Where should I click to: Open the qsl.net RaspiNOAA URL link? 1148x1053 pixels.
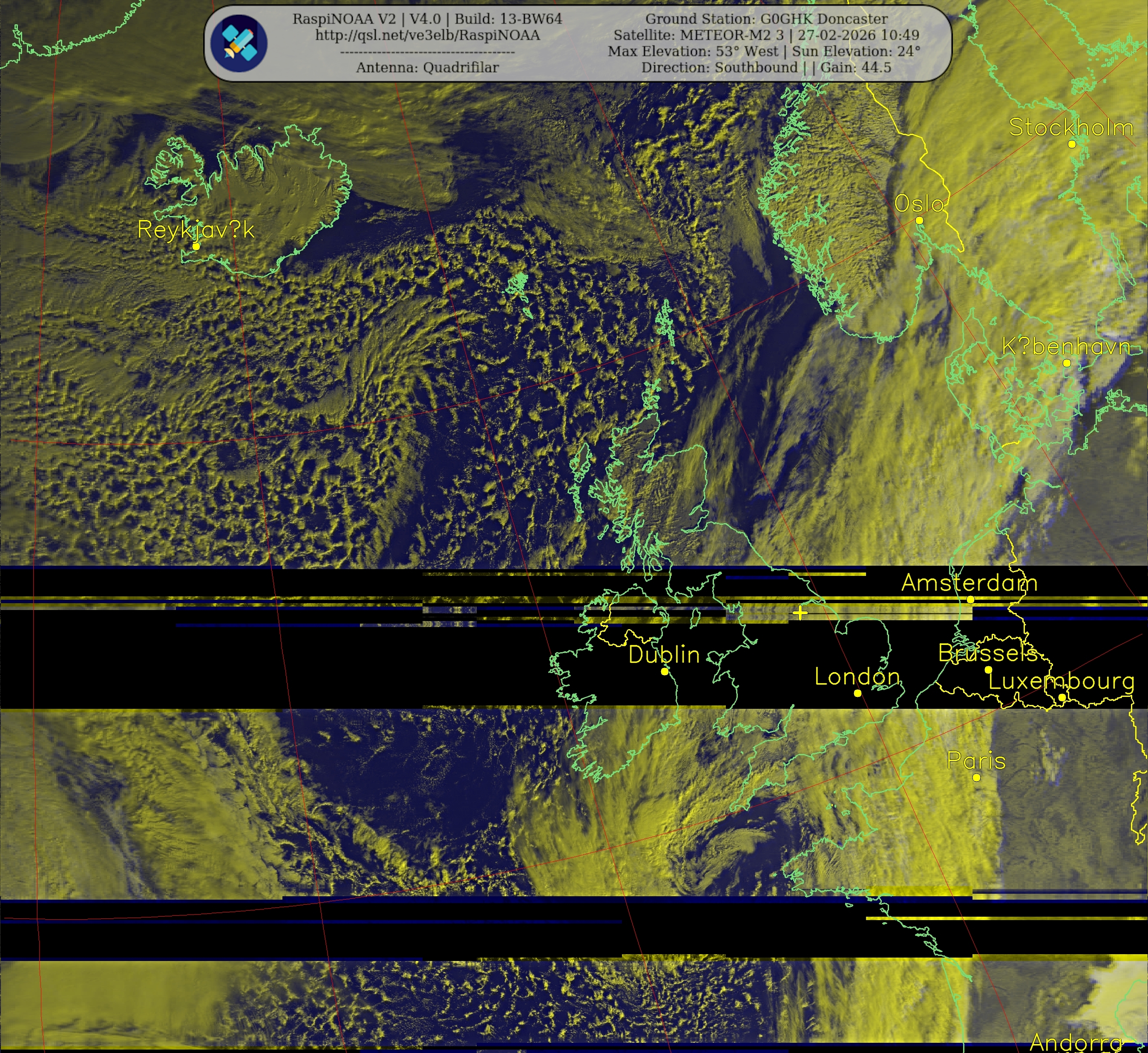click(427, 35)
